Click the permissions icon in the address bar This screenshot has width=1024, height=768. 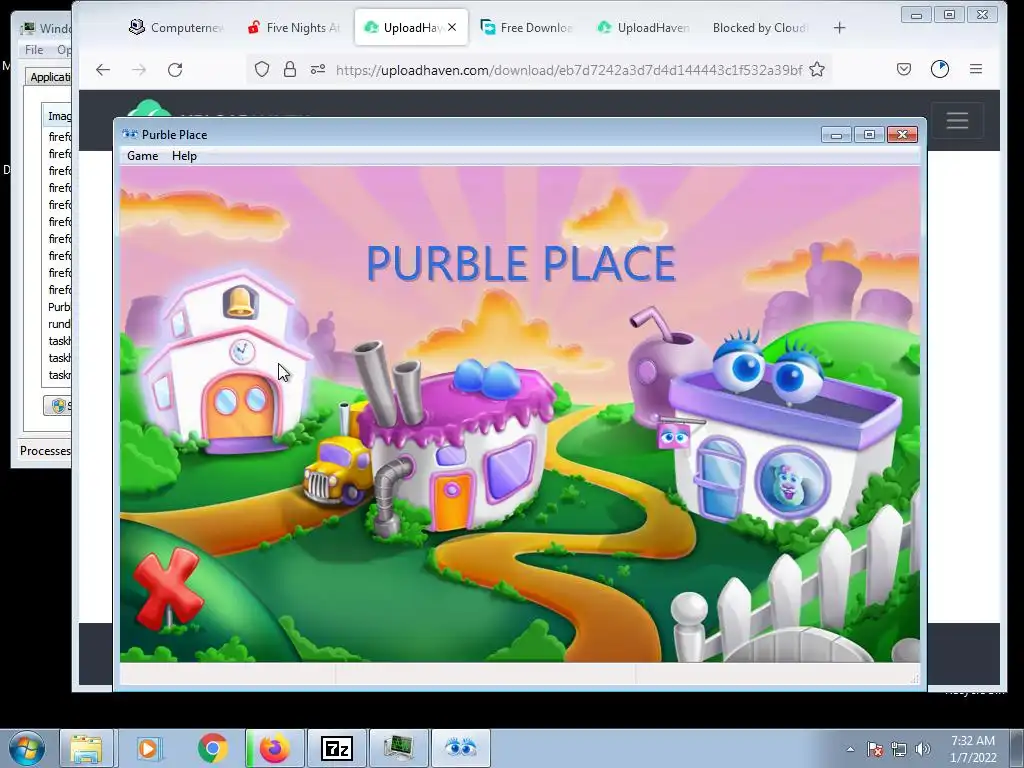(318, 69)
